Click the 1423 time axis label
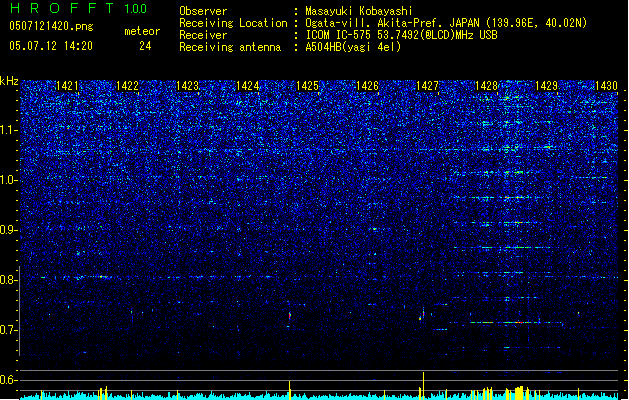The image size is (629, 400). point(188,86)
